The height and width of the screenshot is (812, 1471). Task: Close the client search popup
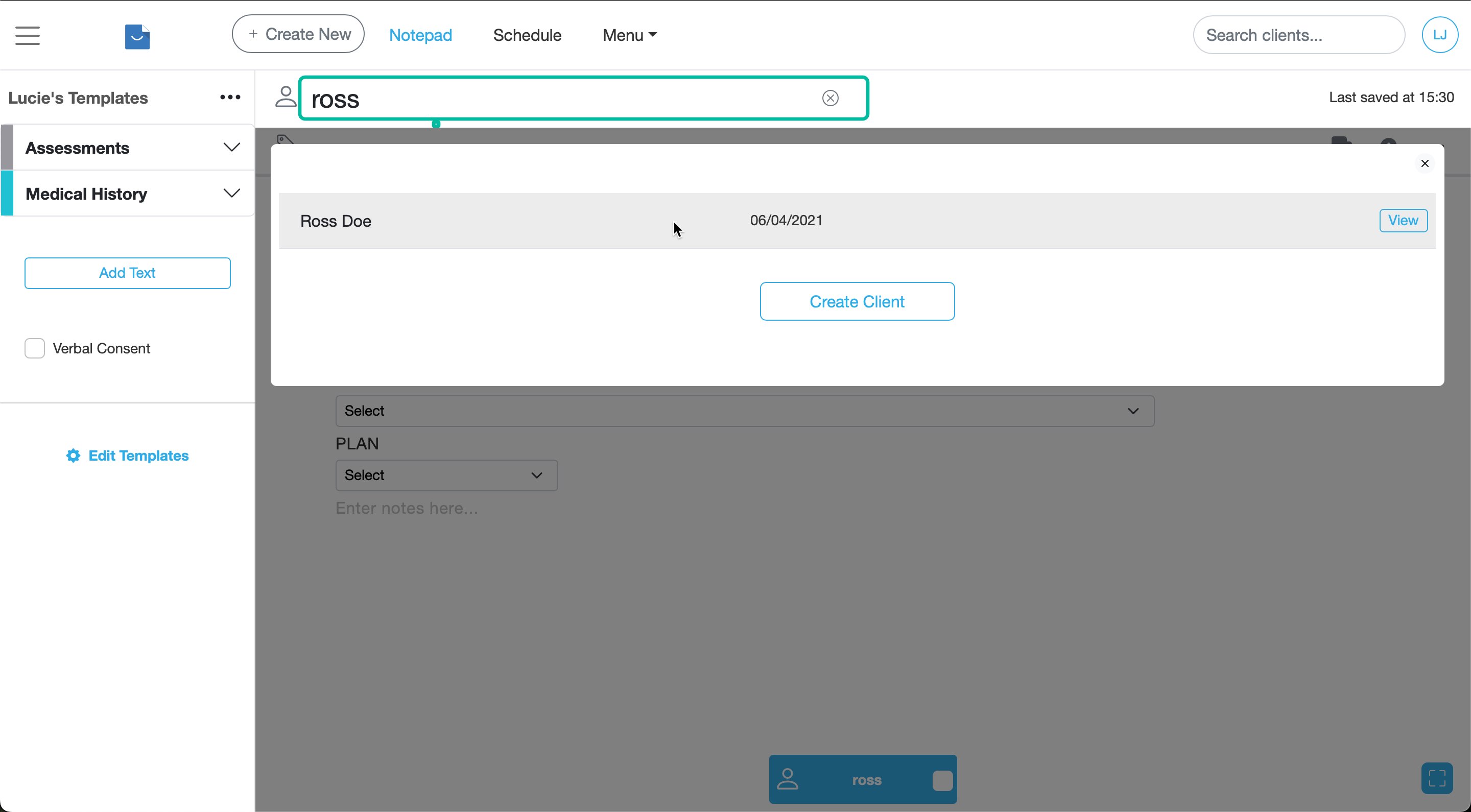coord(1425,163)
